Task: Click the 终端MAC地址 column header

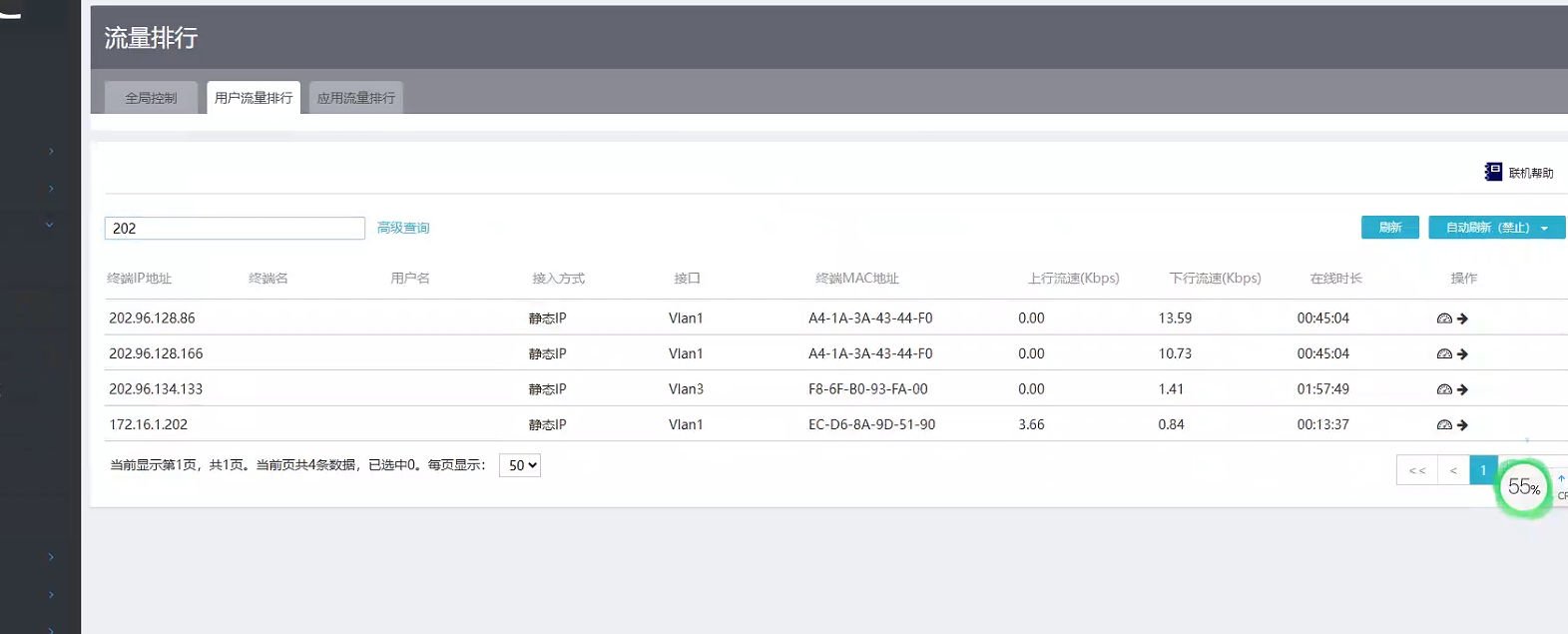Action: 857,279
